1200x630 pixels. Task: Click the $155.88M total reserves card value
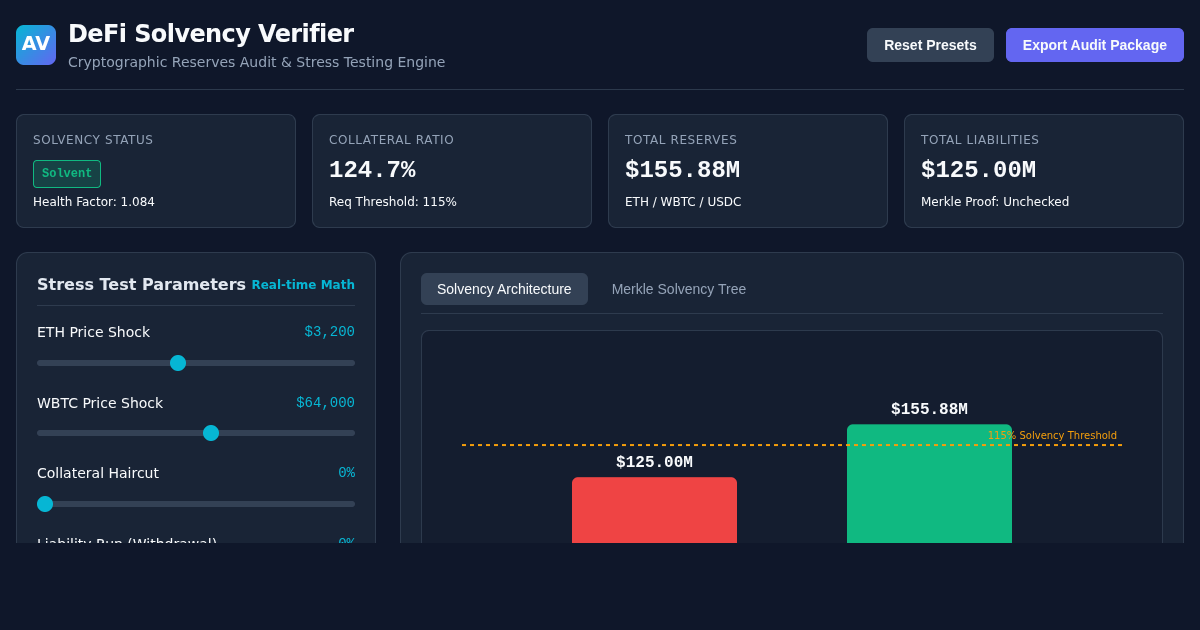pos(682,170)
